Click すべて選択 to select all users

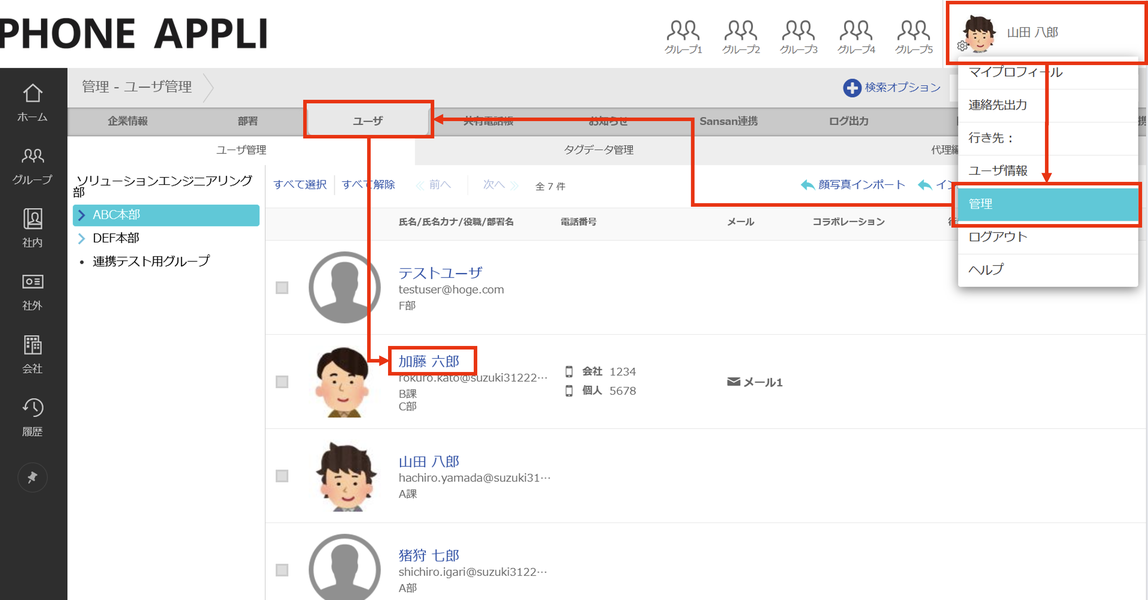(x=300, y=185)
